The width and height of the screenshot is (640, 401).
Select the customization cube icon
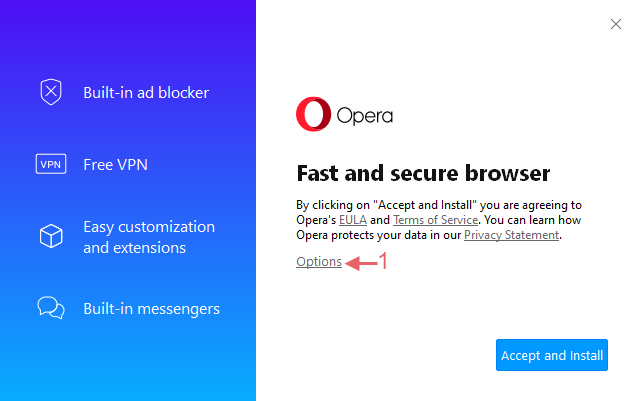pyautogui.click(x=51, y=236)
